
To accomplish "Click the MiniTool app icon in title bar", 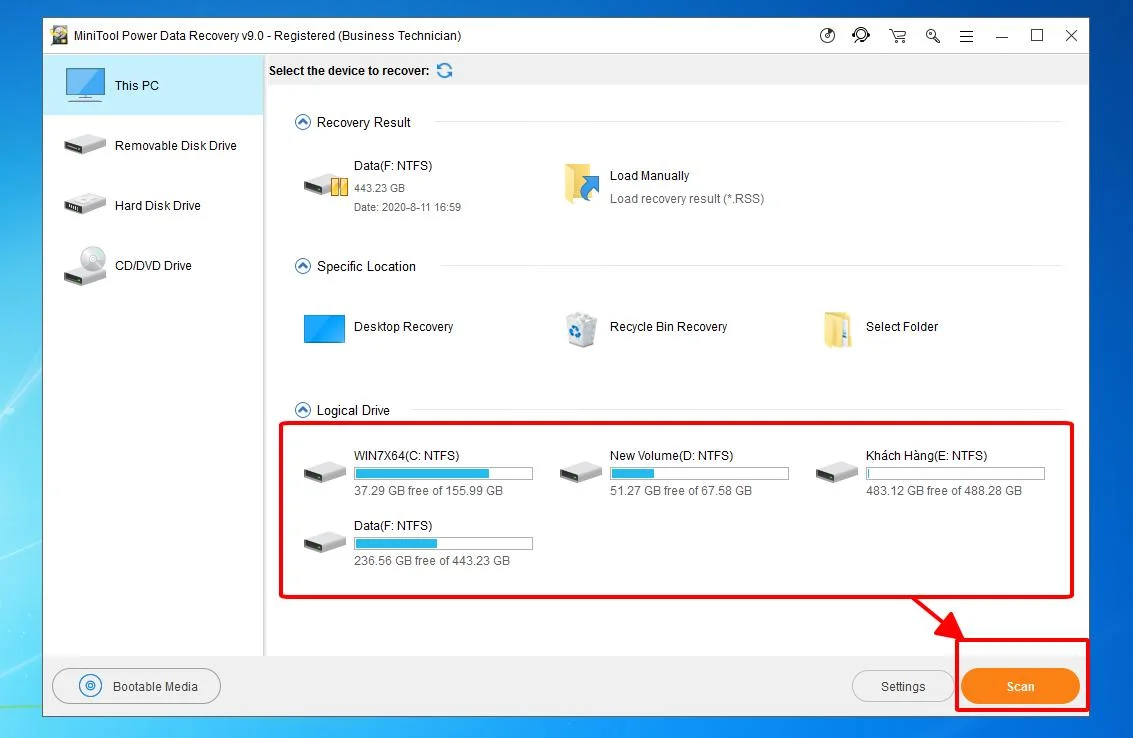I will 59,35.
